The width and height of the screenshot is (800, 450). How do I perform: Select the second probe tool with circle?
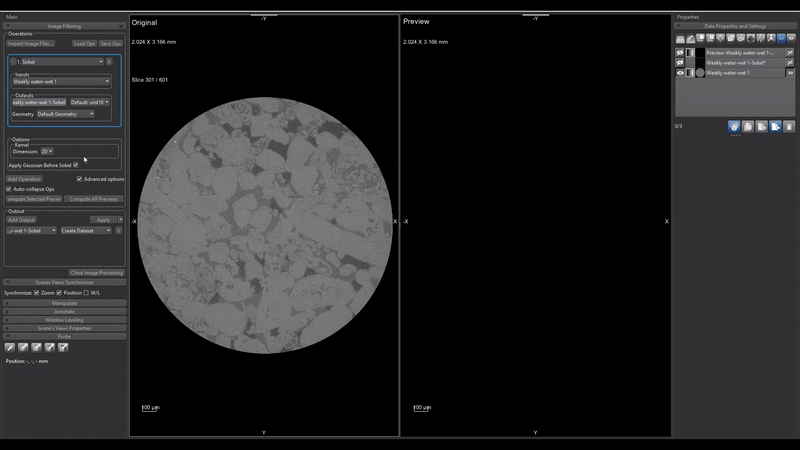[23, 347]
